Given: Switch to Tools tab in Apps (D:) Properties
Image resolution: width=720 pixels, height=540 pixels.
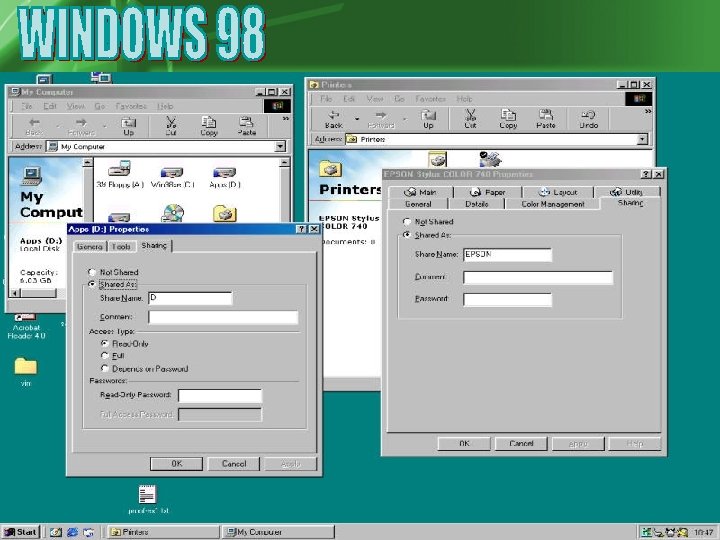Looking at the screenshot, I should click(x=121, y=247).
